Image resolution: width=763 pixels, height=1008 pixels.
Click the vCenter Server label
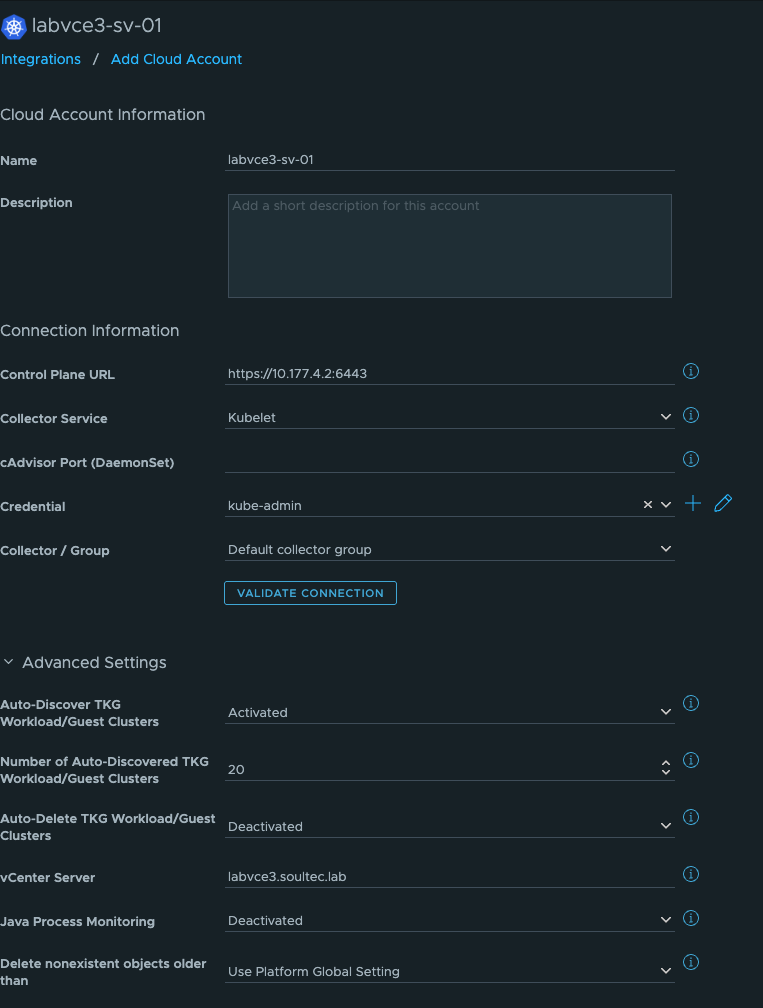point(48,878)
